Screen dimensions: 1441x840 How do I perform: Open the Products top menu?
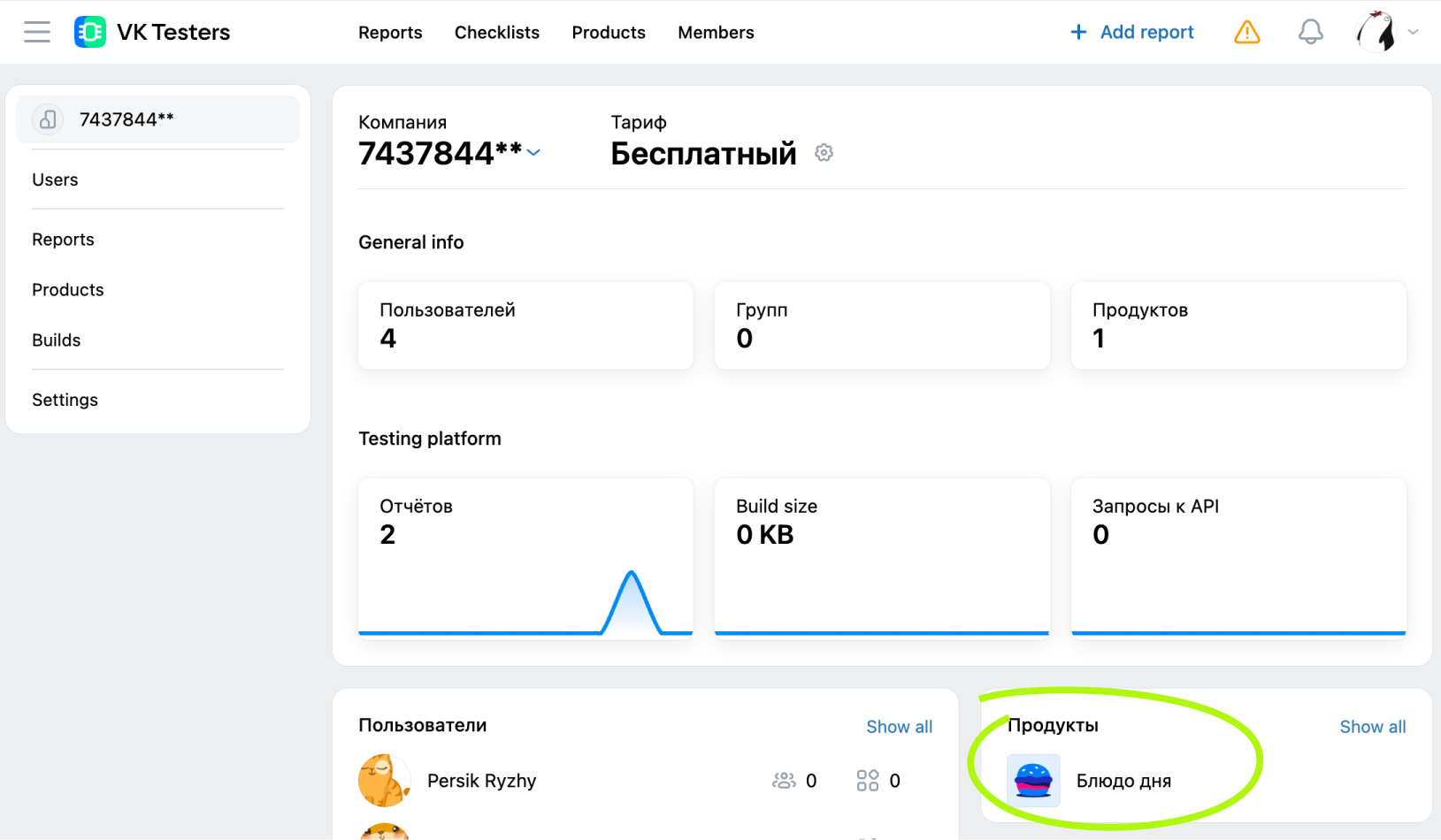(x=609, y=33)
